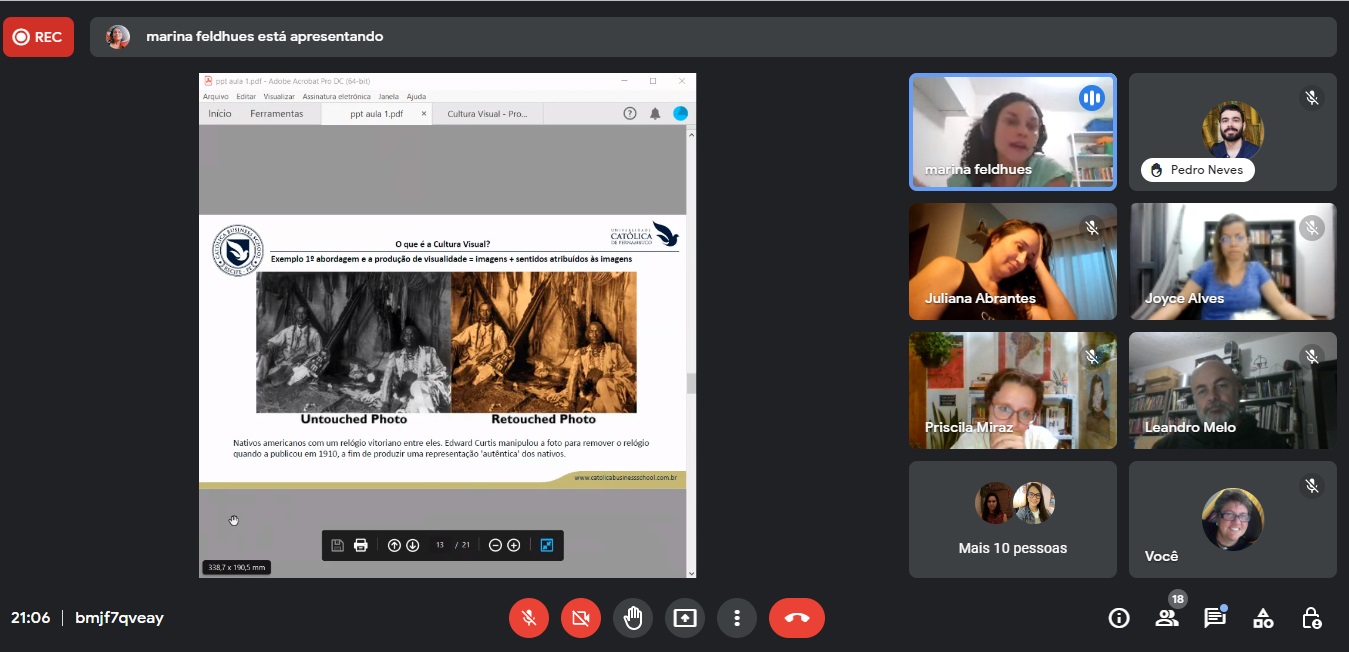Open the Janela menu in Acrobat

click(x=388, y=97)
